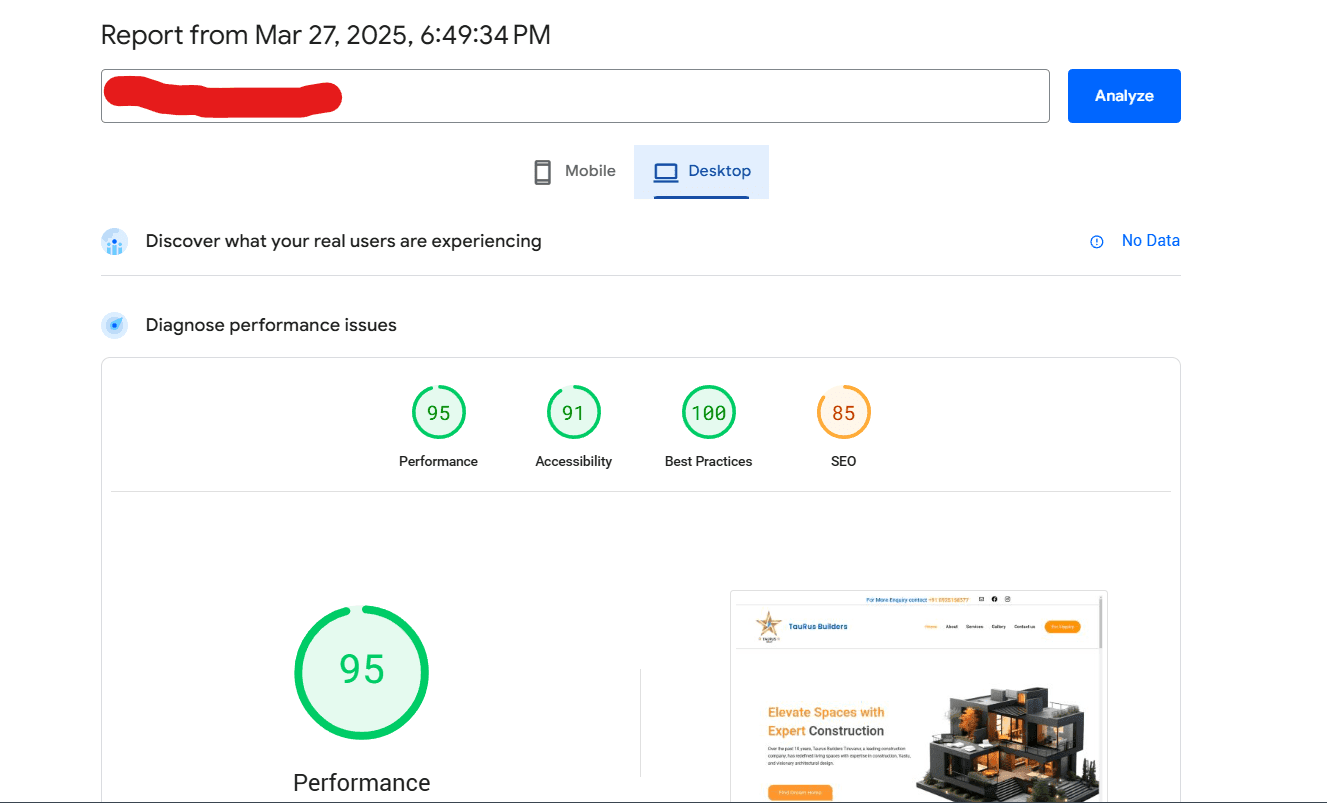Click the Facebook icon in page preview

[994, 599]
